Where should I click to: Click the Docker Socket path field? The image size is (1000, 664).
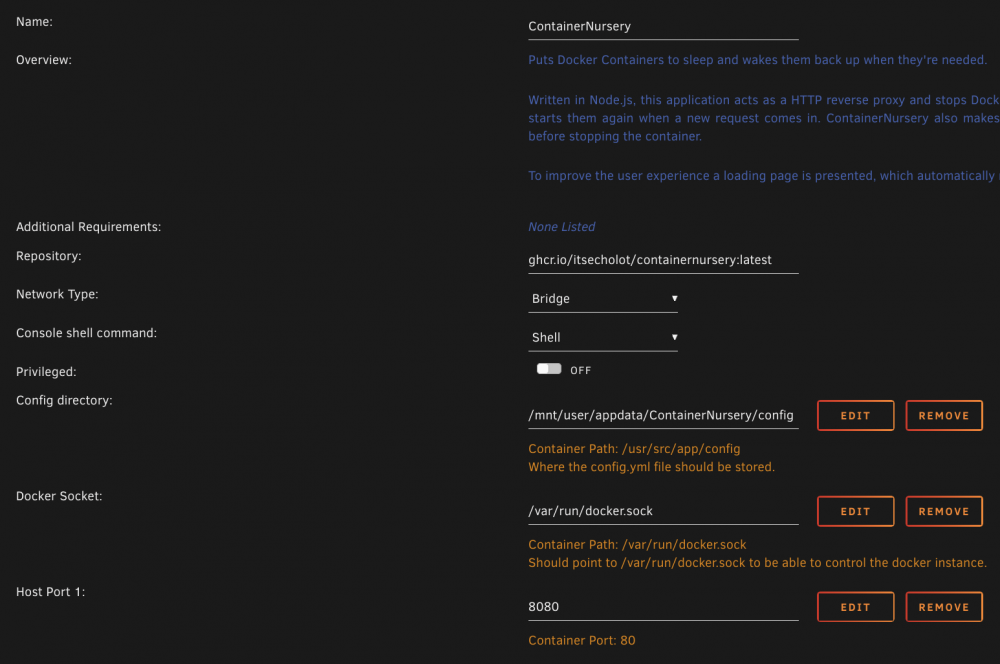[663, 511]
